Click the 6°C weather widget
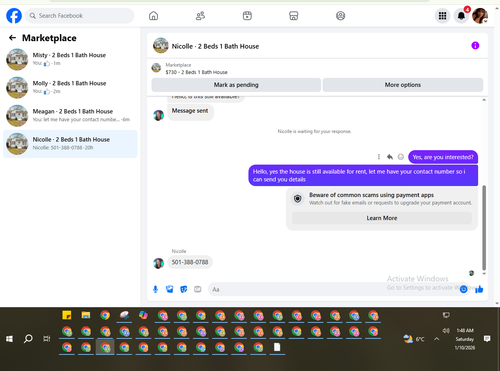500x371 pixels. tap(414, 339)
